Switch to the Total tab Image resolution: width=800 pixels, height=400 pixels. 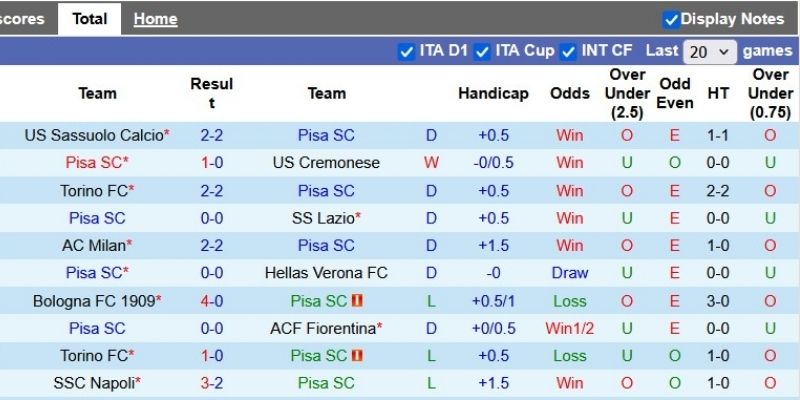(89, 19)
